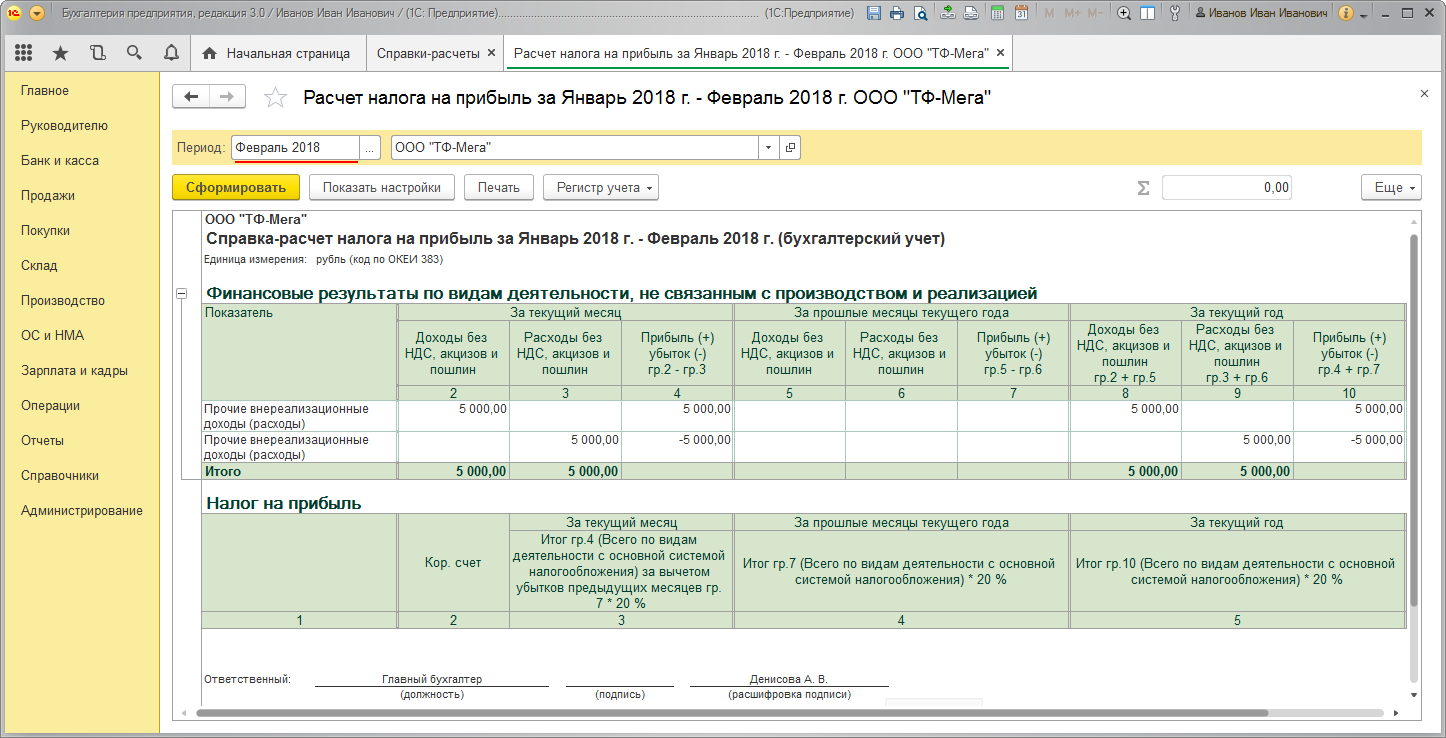Open the Справочники section
The width and height of the screenshot is (1446, 738).
pyautogui.click(x=60, y=476)
